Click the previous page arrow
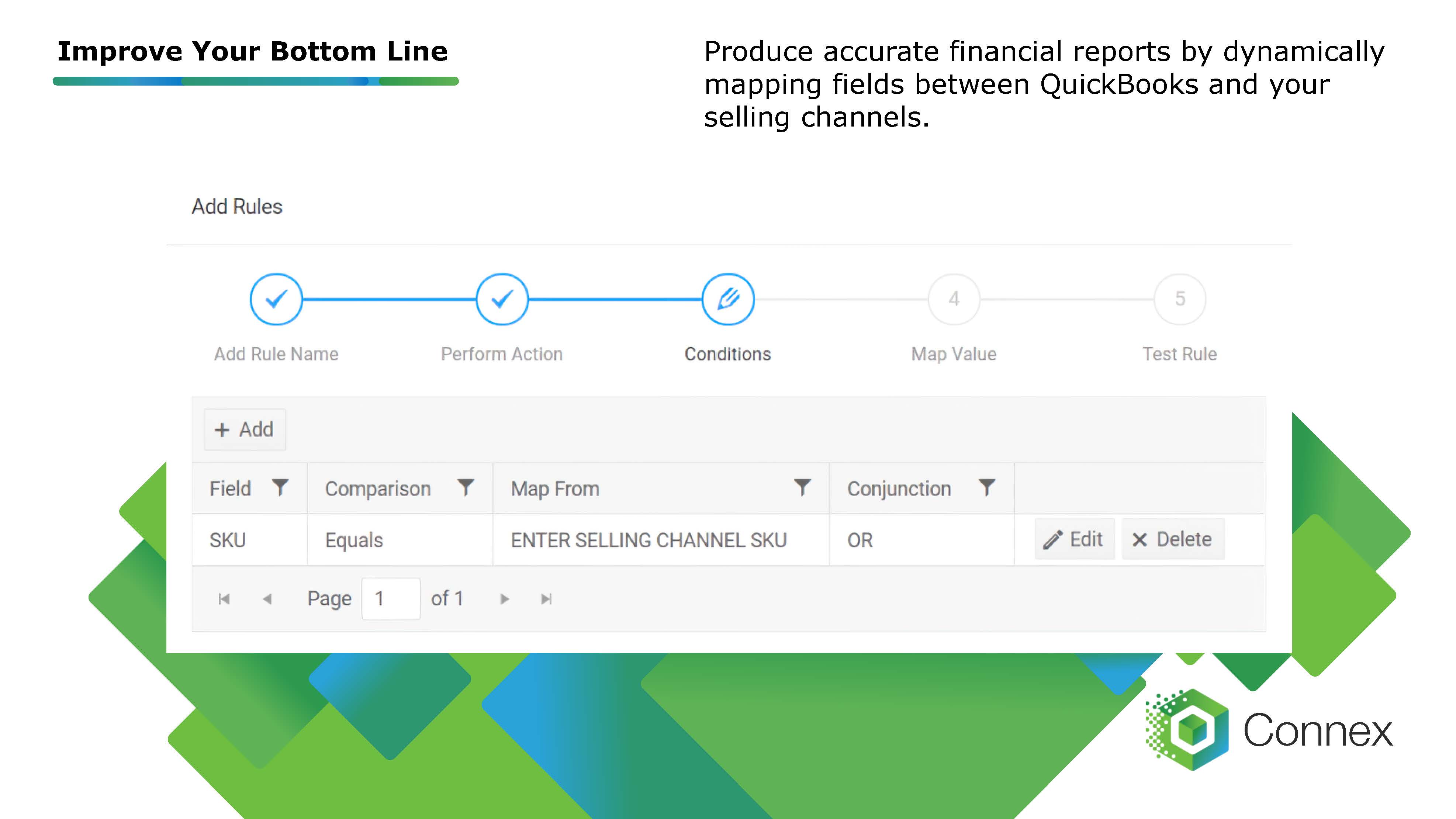1456x819 pixels. [267, 598]
